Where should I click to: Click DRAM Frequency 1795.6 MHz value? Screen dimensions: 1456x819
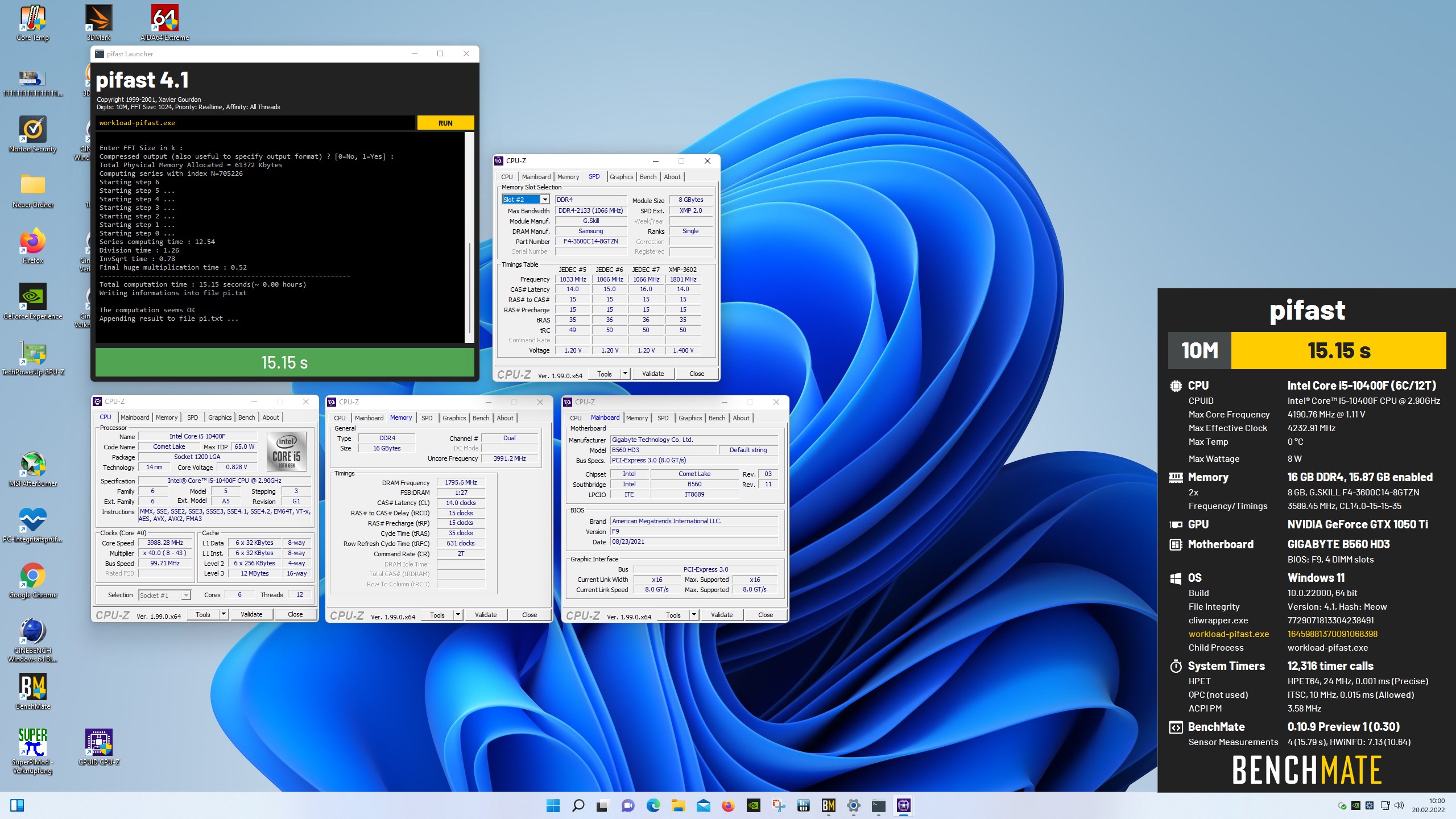coord(461,482)
